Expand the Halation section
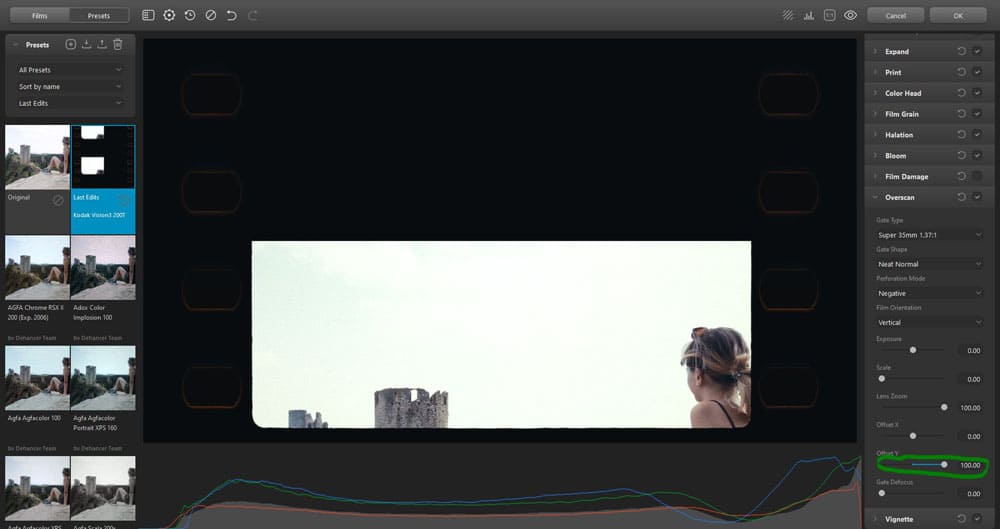This screenshot has width=1000, height=529. point(875,135)
